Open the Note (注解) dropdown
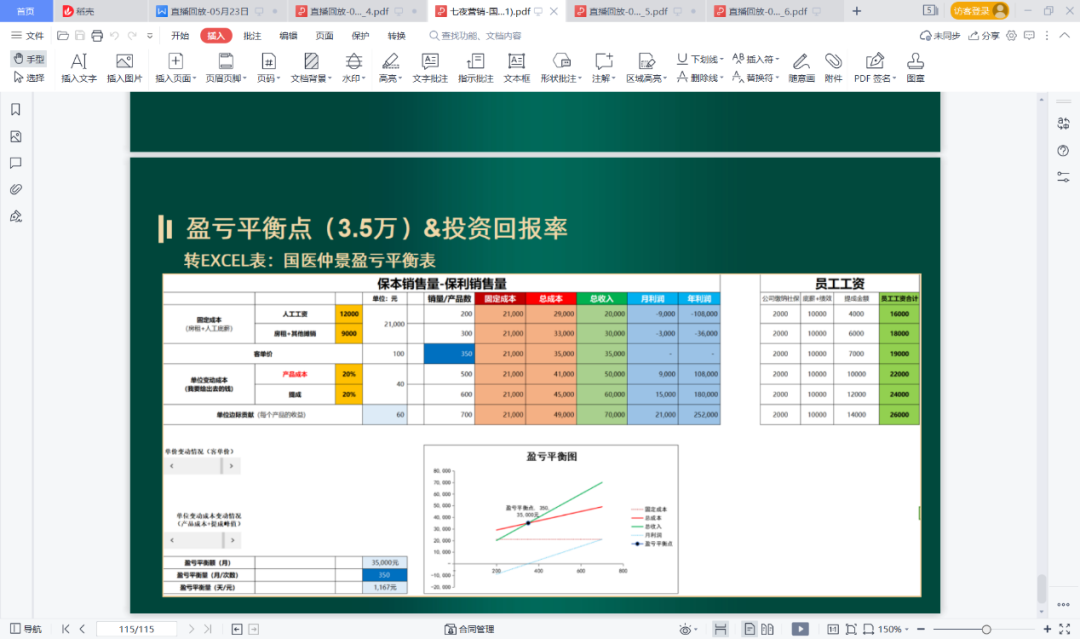The image size is (1080, 639). tap(603, 68)
